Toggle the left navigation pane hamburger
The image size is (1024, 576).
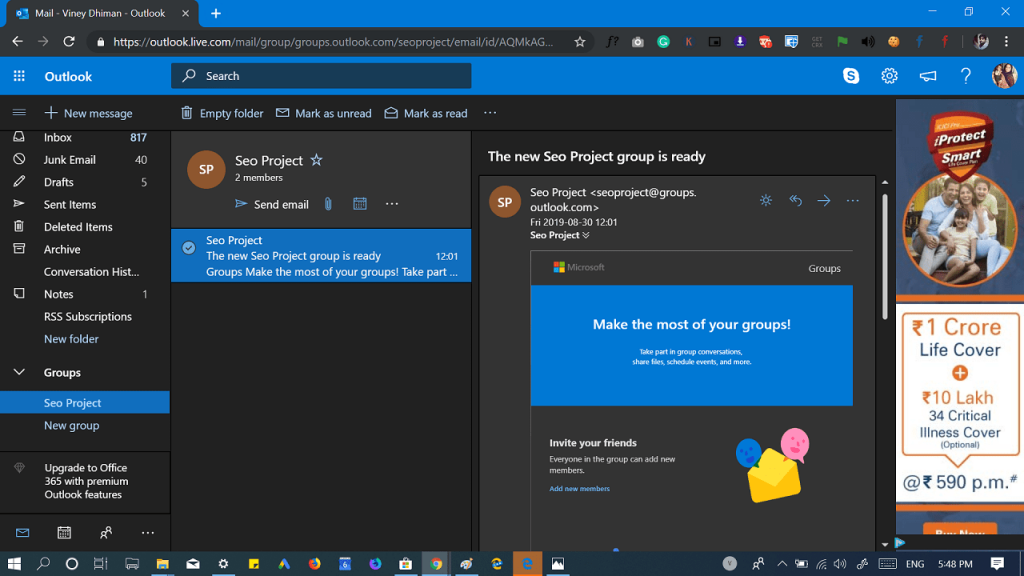pos(19,113)
